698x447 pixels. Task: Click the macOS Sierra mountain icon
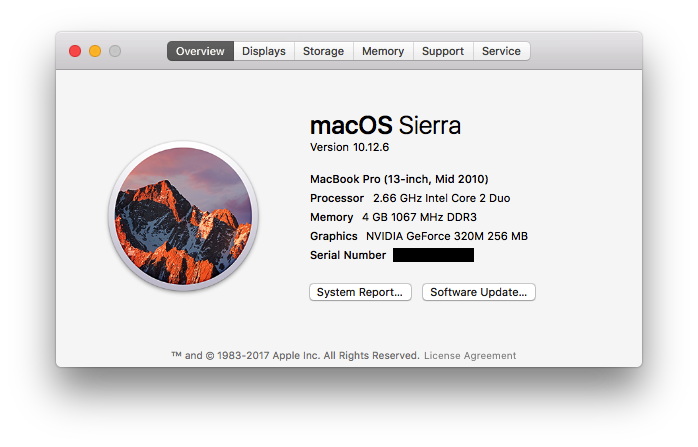183,214
